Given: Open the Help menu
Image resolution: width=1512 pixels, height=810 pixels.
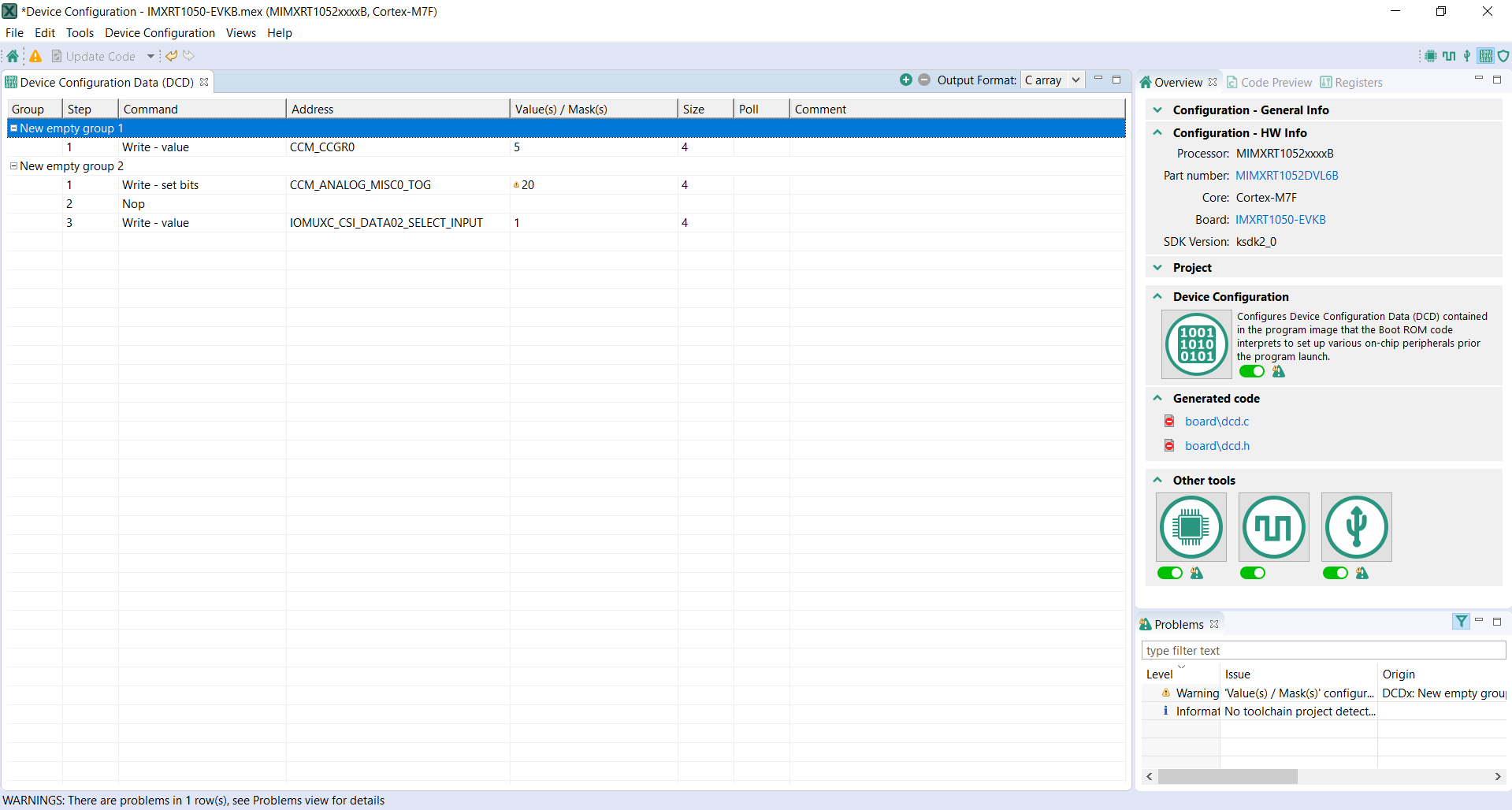Looking at the screenshot, I should (280, 32).
